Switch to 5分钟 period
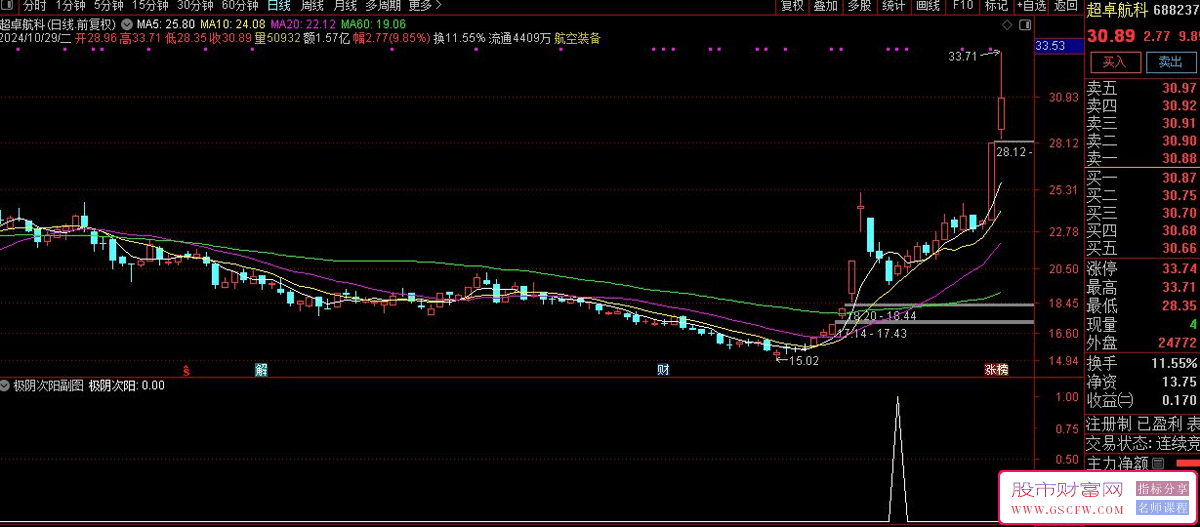 (109, 6)
